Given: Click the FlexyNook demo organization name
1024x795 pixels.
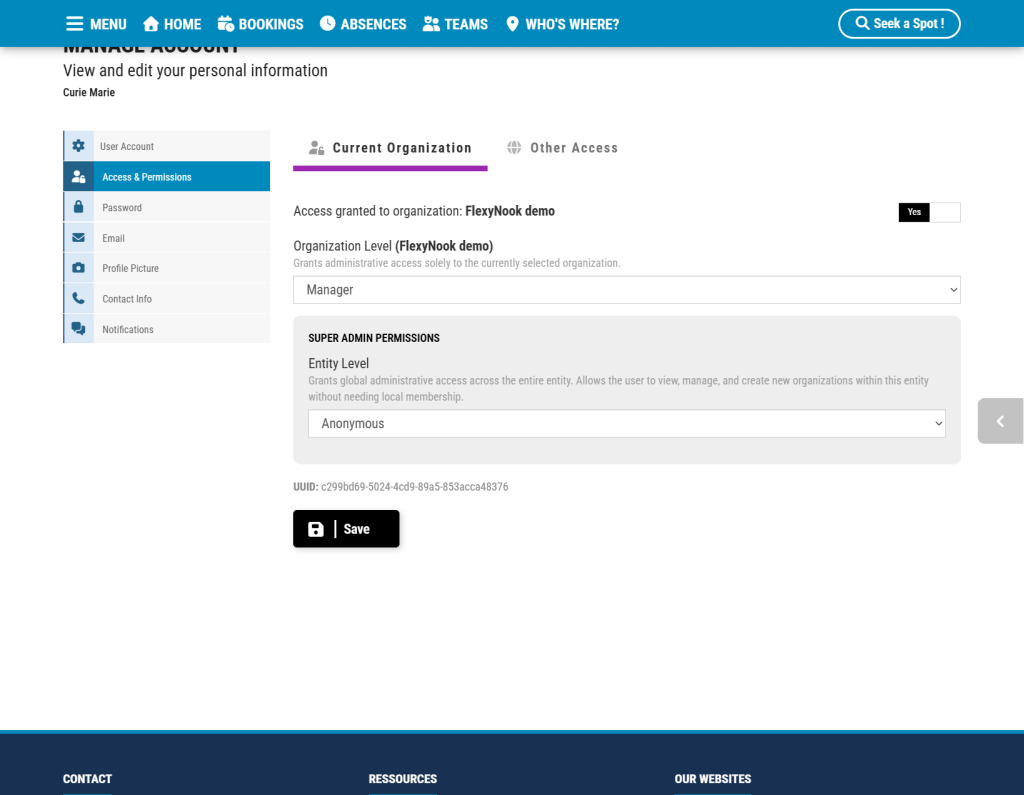Looking at the screenshot, I should click(x=510, y=211).
